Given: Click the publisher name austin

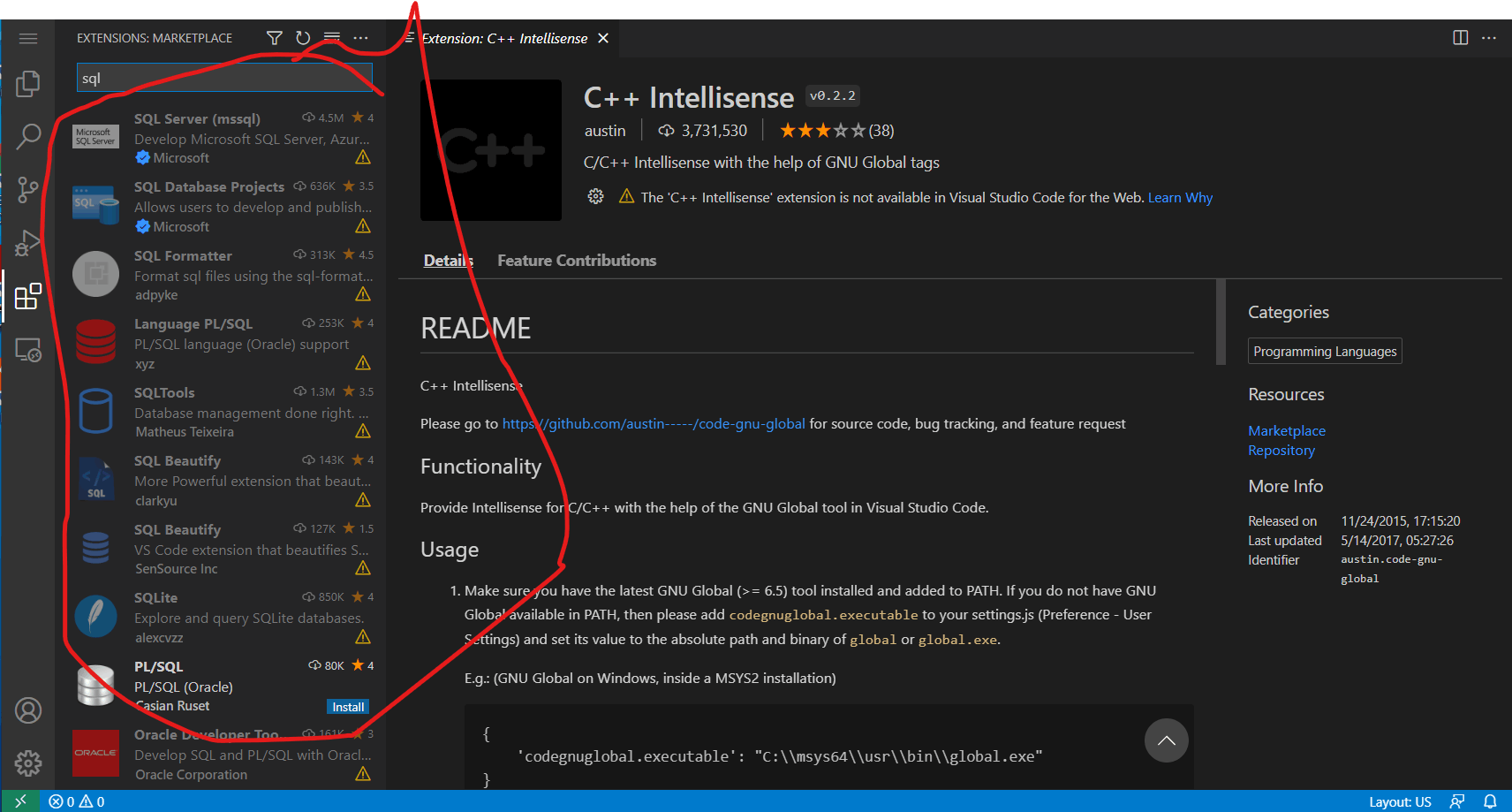Looking at the screenshot, I should [x=605, y=131].
